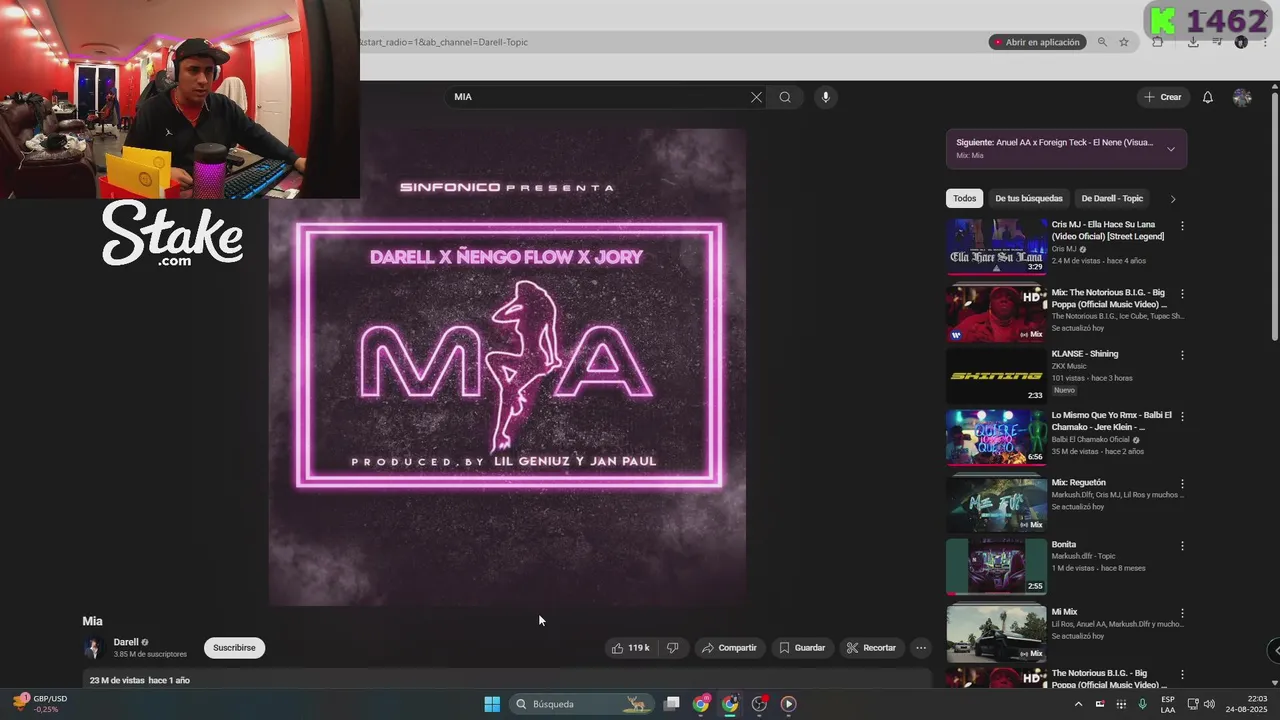Open Cris MJ - Ella Hace Su Lana thumbnail
The width and height of the screenshot is (1280, 720).
click(x=996, y=246)
